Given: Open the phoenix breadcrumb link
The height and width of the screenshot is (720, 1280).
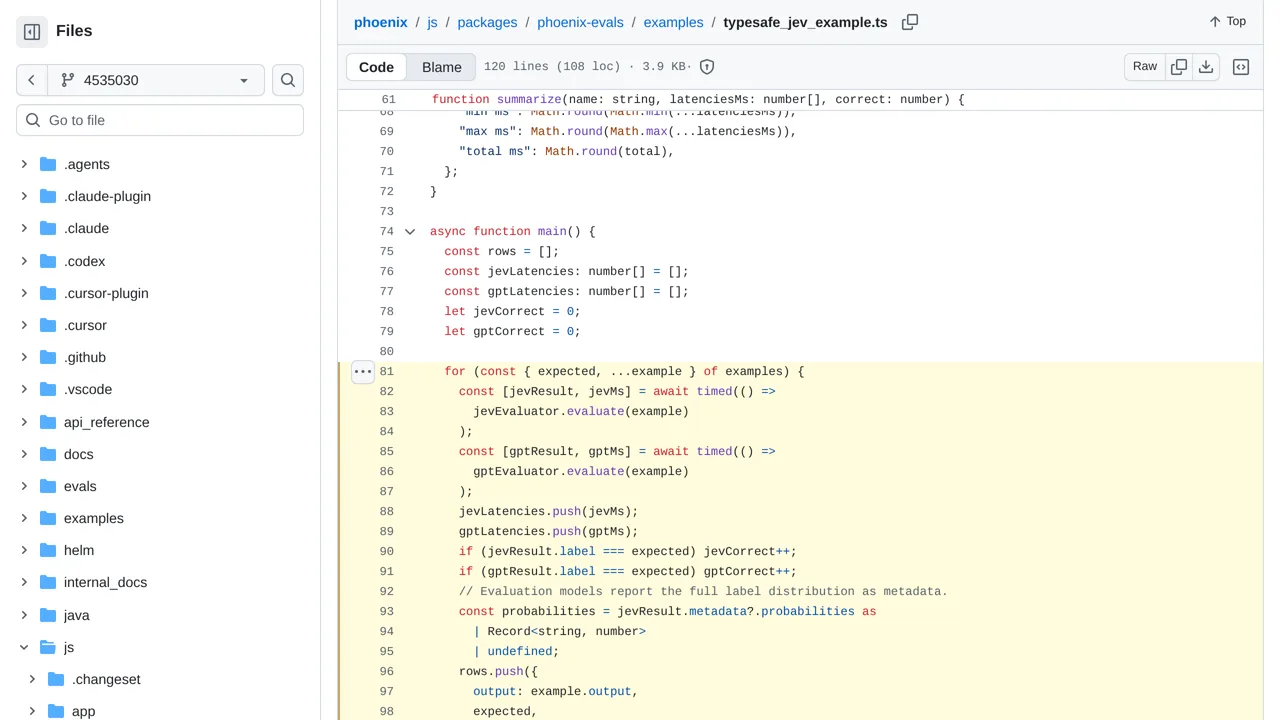Looking at the screenshot, I should [x=381, y=22].
